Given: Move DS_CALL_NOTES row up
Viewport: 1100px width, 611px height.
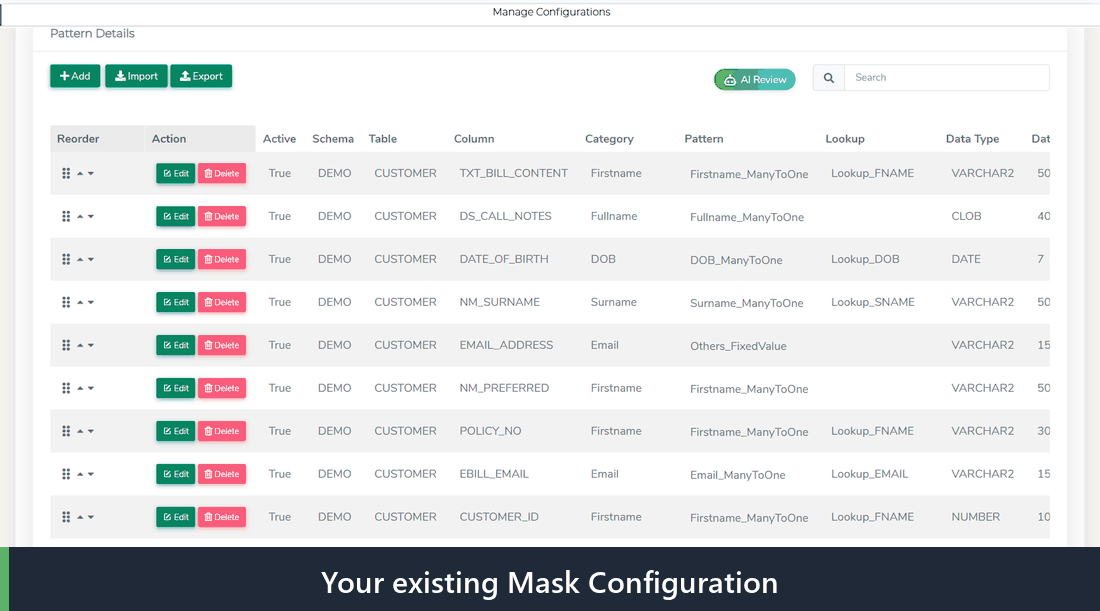Looking at the screenshot, I should point(80,216).
